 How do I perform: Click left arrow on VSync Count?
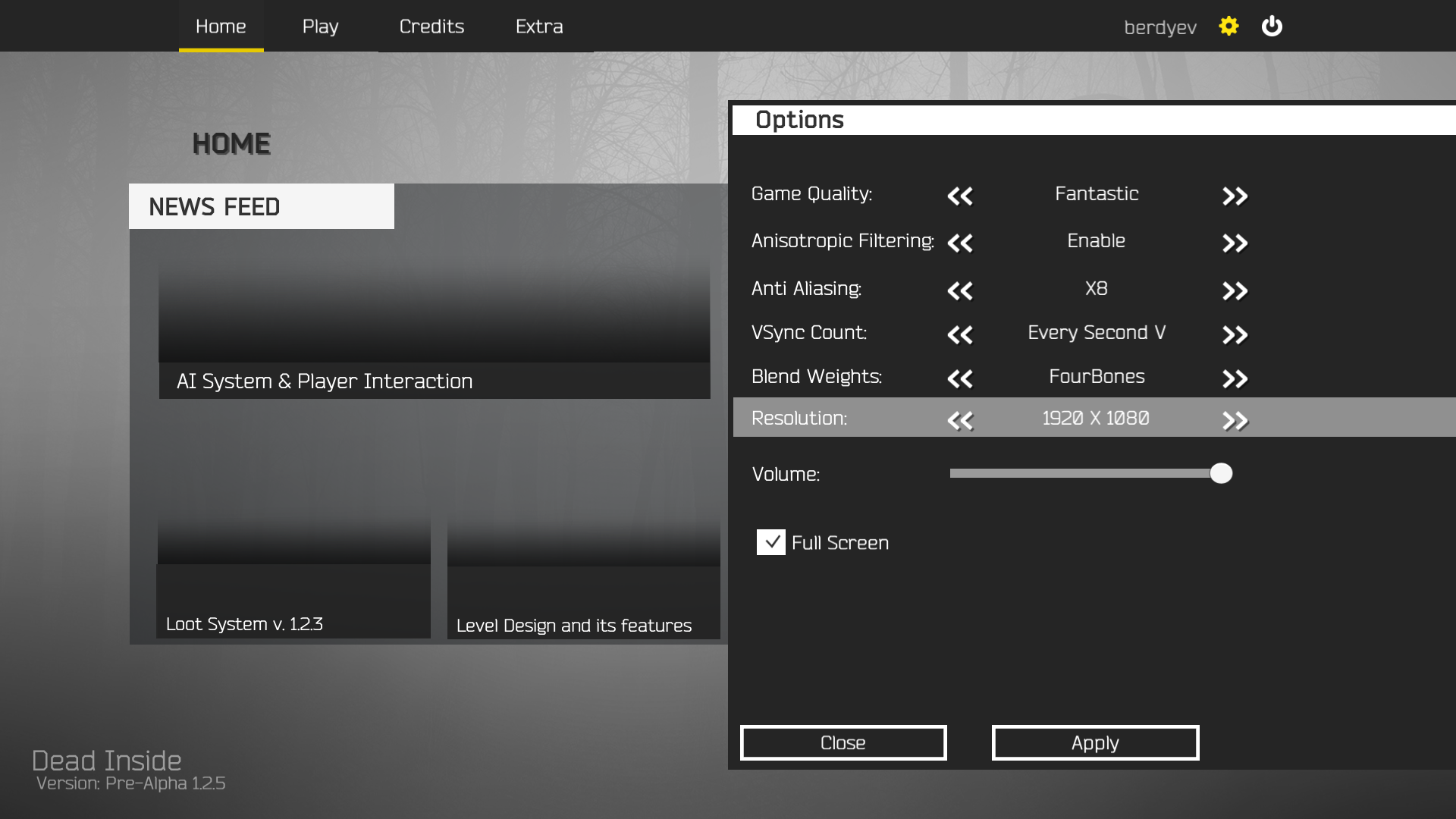(x=960, y=335)
